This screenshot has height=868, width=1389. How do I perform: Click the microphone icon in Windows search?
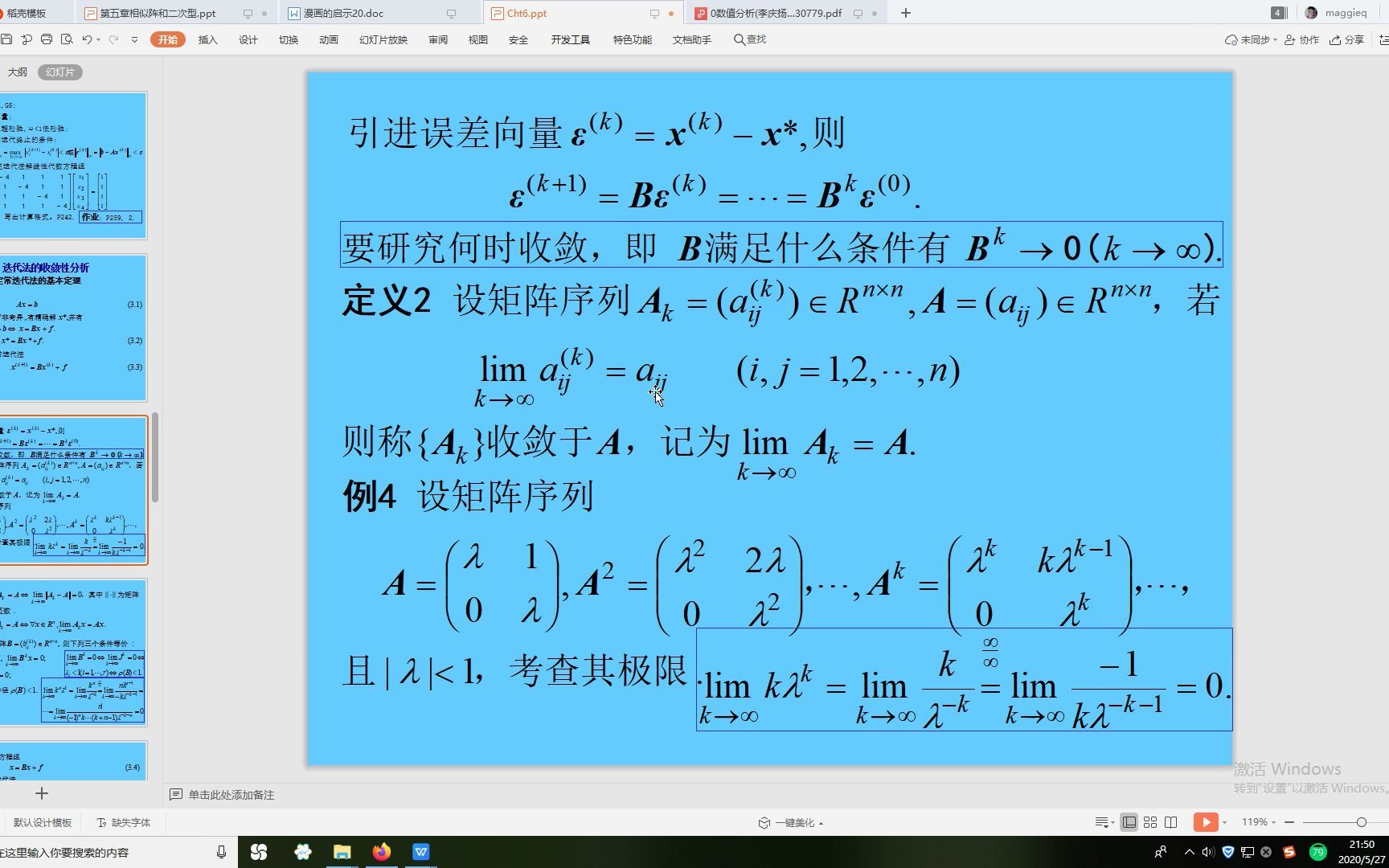click(x=221, y=852)
